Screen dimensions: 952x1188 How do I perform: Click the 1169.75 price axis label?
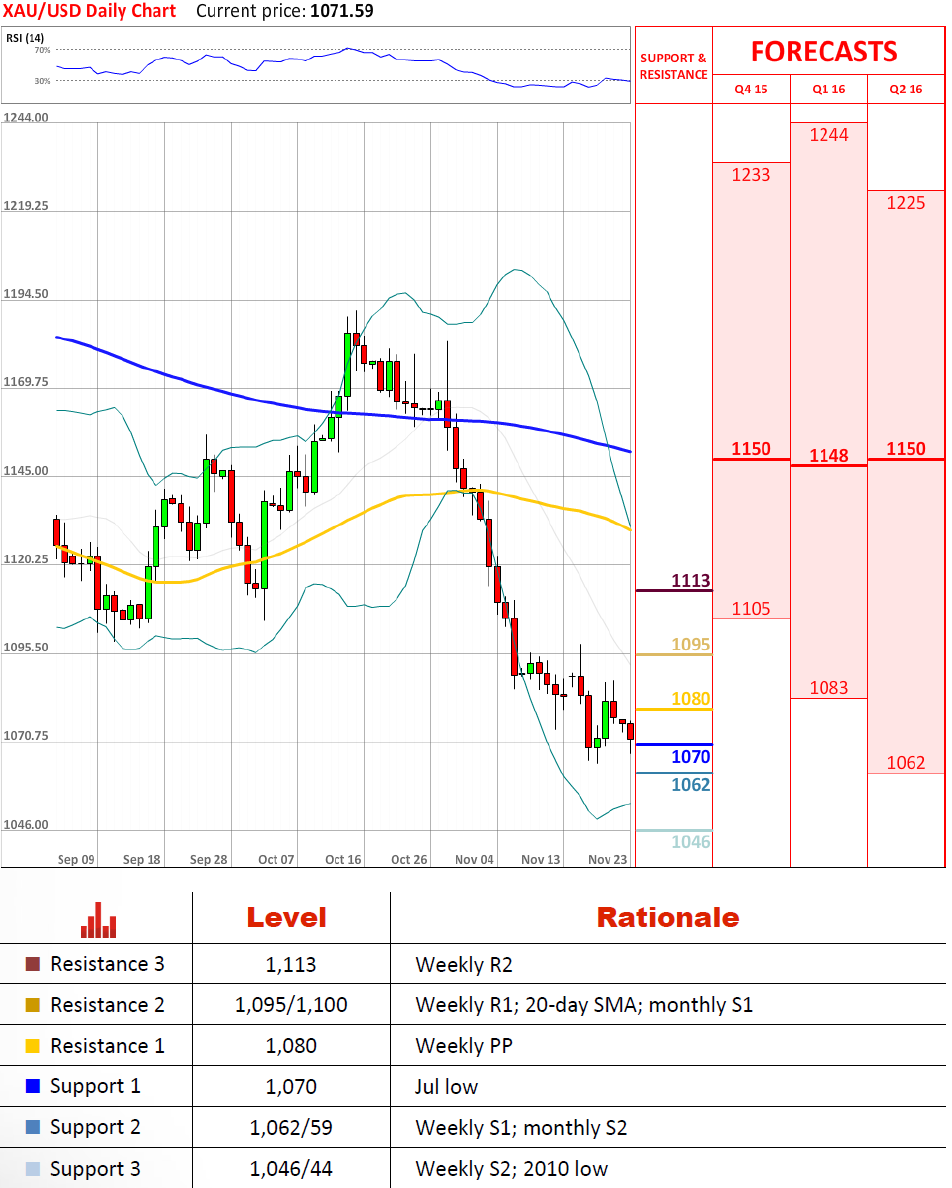coord(26,382)
